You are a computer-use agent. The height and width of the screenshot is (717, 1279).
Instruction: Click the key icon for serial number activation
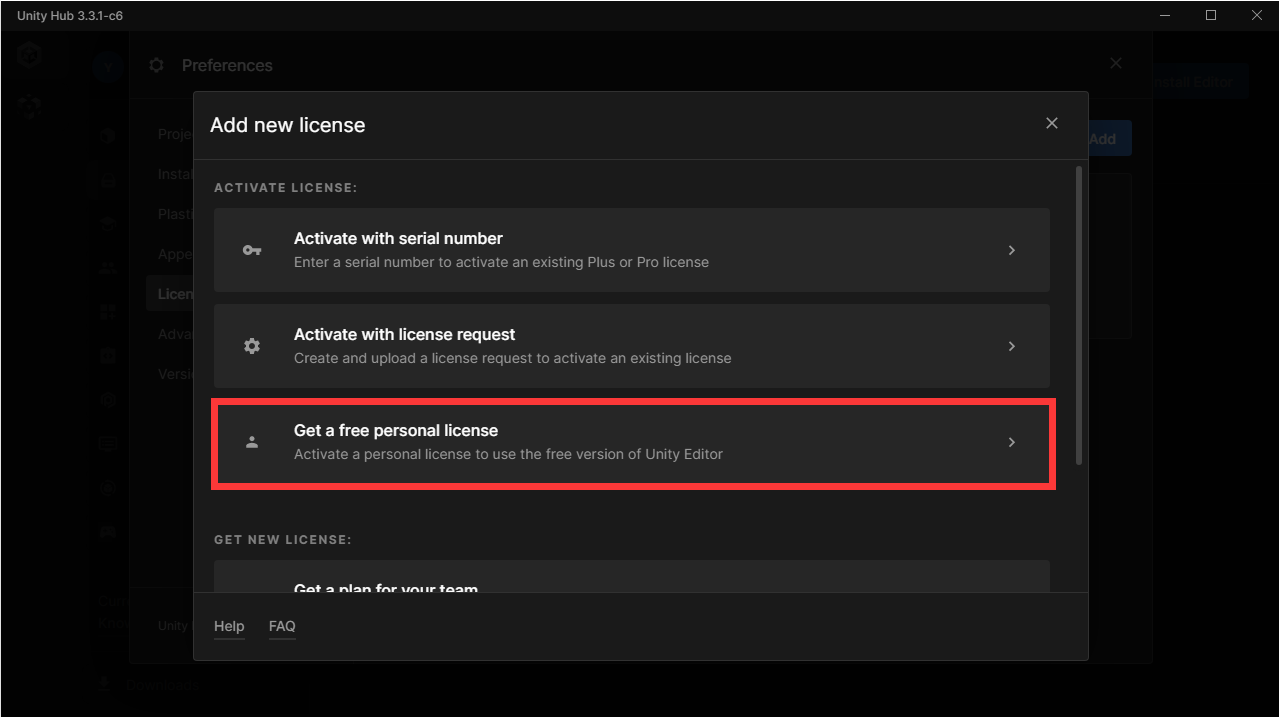click(252, 250)
